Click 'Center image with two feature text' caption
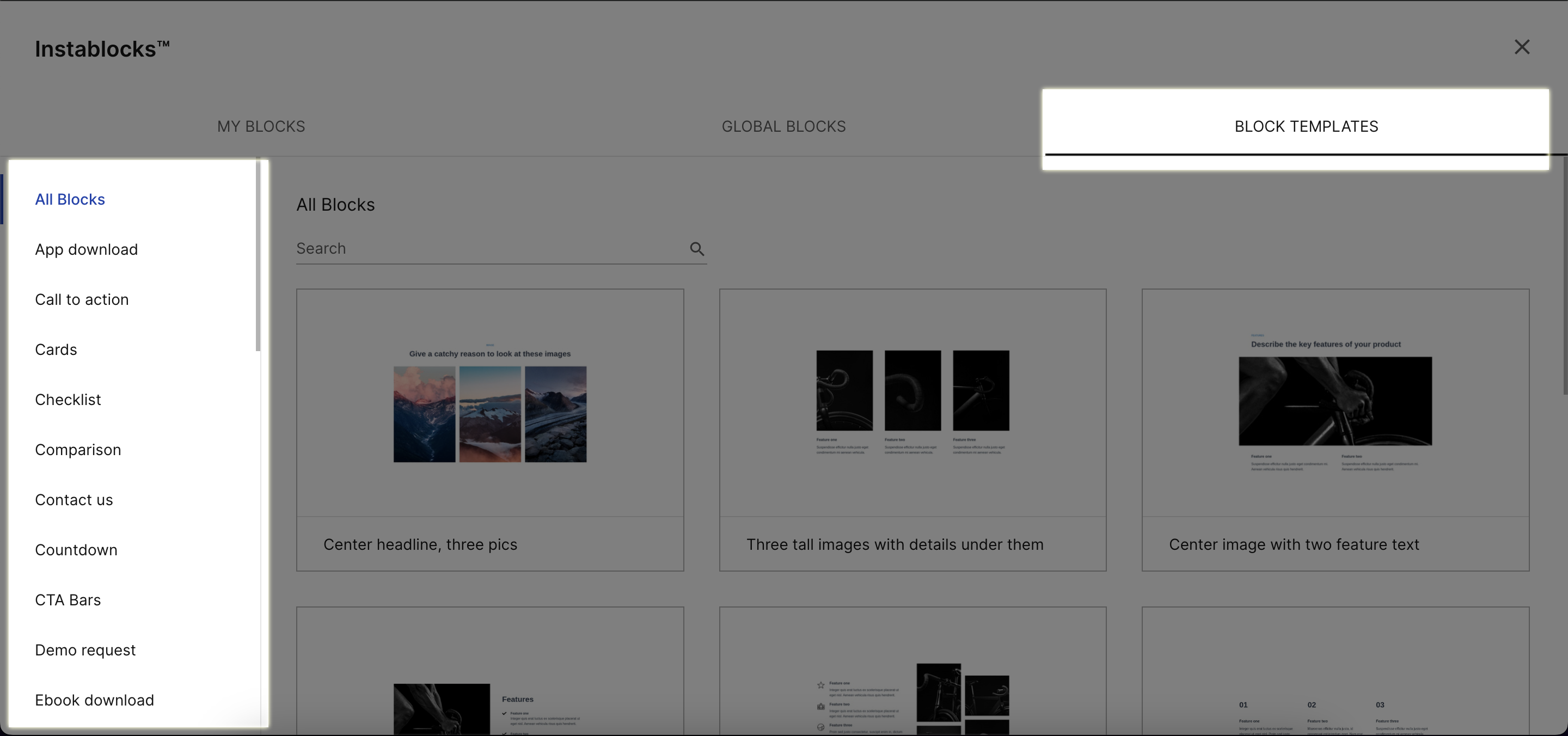1568x736 pixels. pos(1294,544)
